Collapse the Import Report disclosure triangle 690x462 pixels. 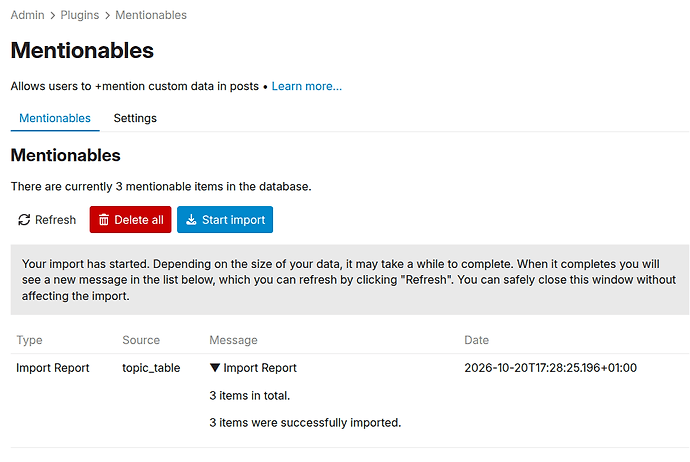tap(215, 367)
